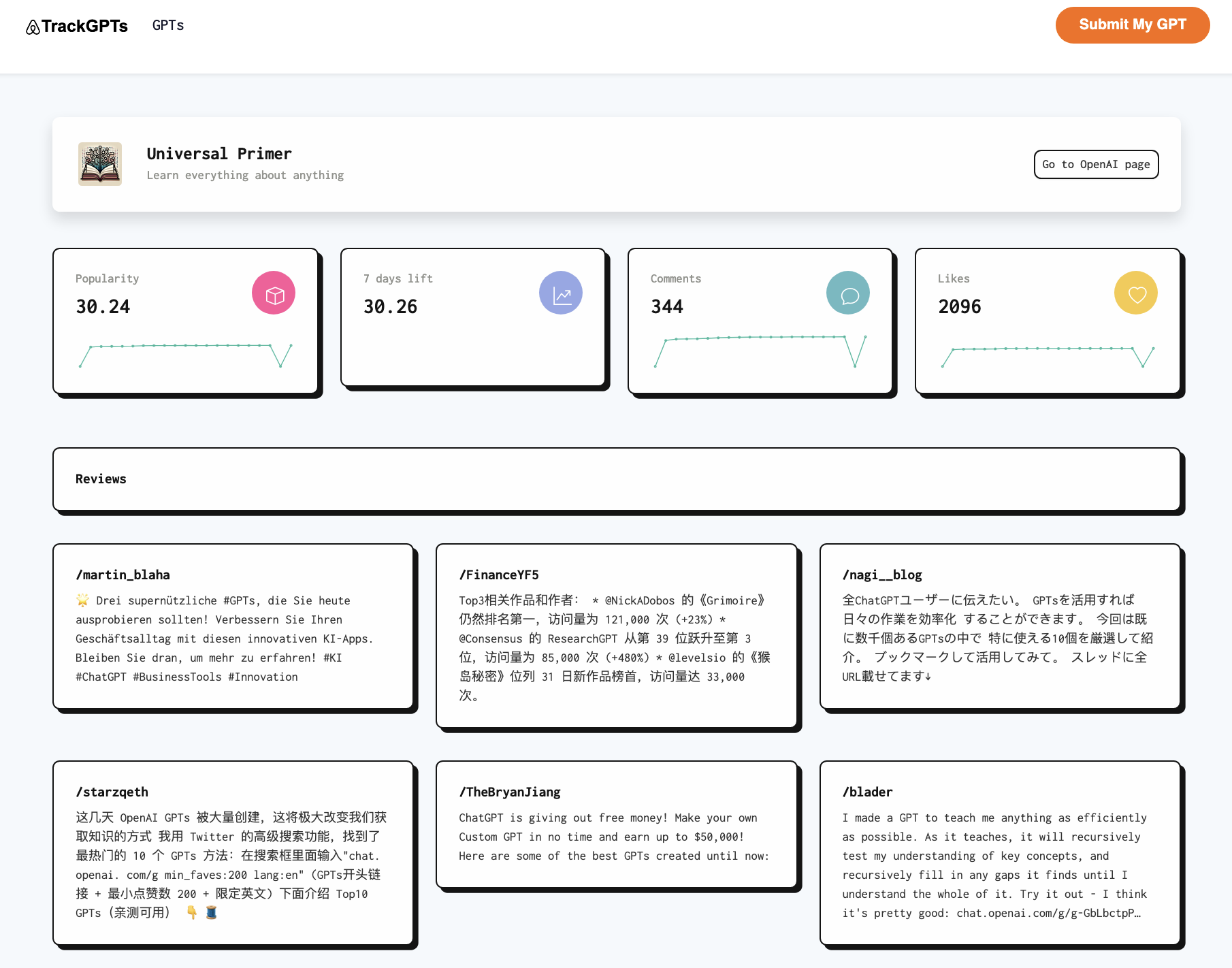Open the TrackGPTs home link
The image size is (1232, 968).
pyautogui.click(x=77, y=26)
